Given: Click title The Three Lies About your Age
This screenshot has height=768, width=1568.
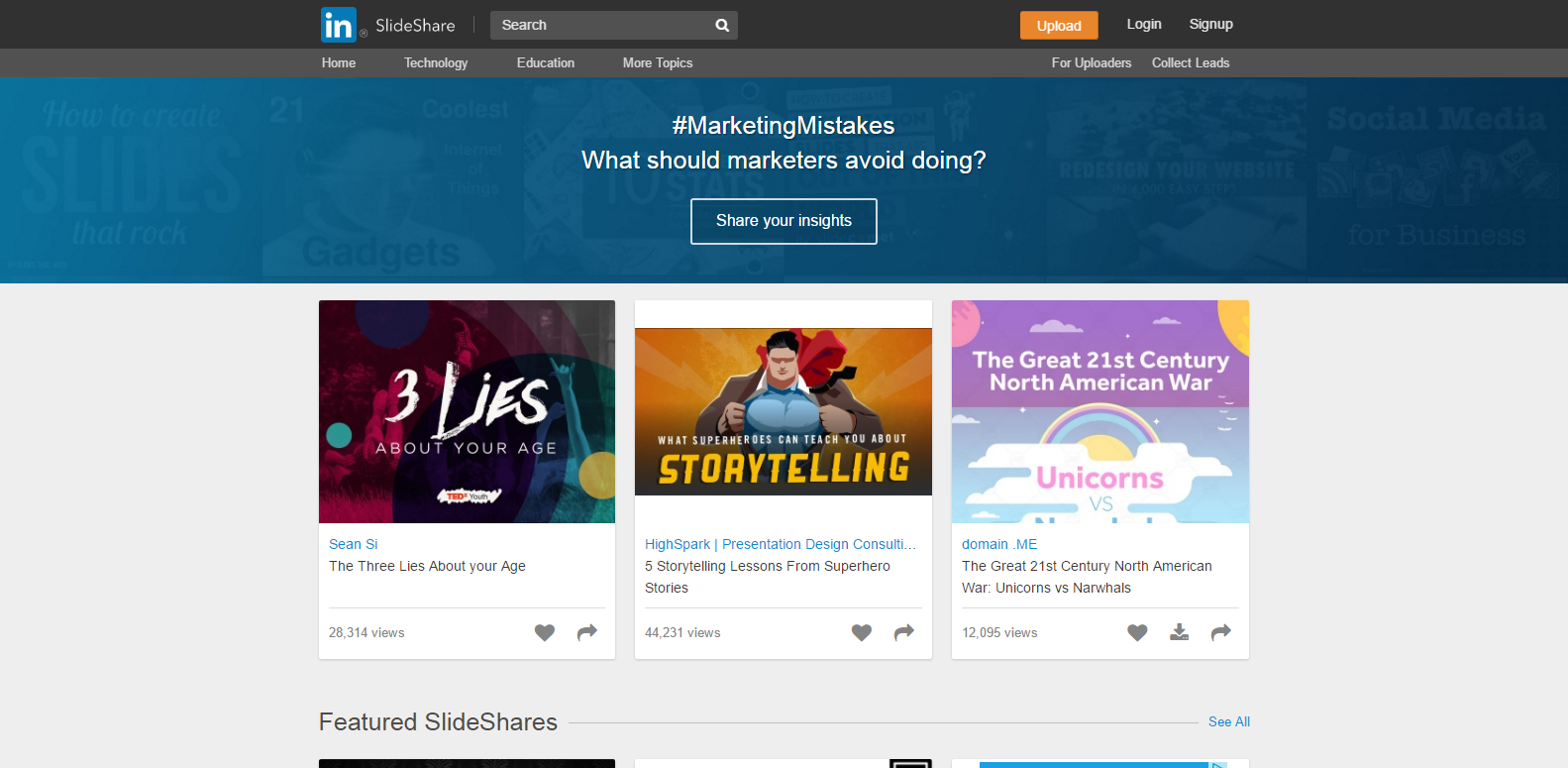Looking at the screenshot, I should (427, 566).
